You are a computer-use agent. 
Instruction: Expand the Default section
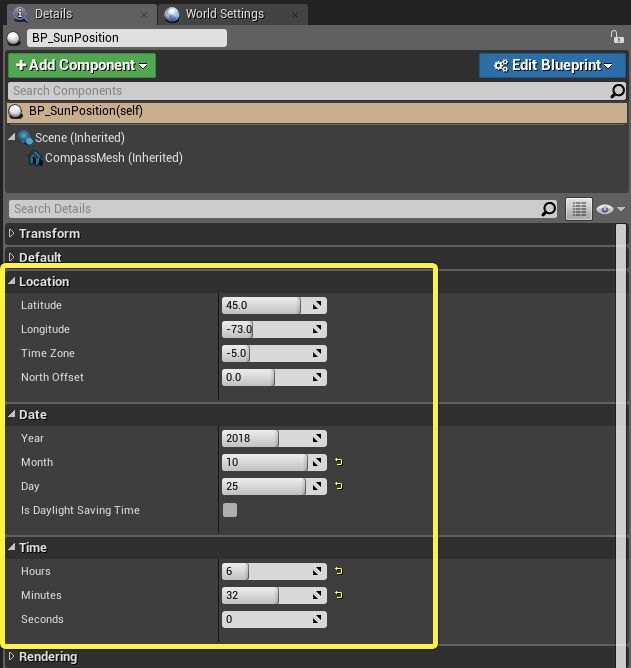point(12,257)
